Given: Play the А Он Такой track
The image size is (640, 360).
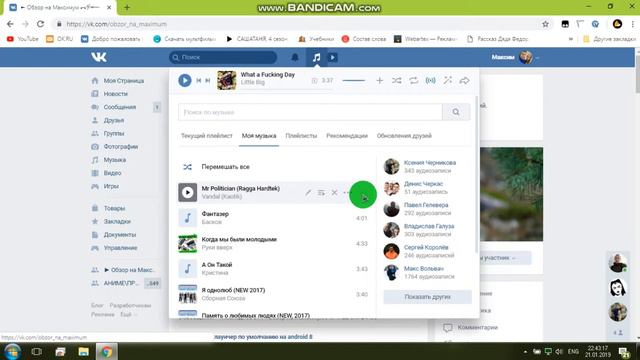Looking at the screenshot, I should (x=187, y=269).
